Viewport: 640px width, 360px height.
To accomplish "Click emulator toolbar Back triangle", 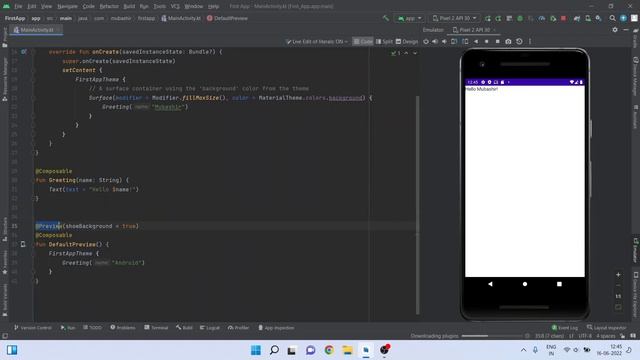I will pyautogui.click(x=476, y=42).
